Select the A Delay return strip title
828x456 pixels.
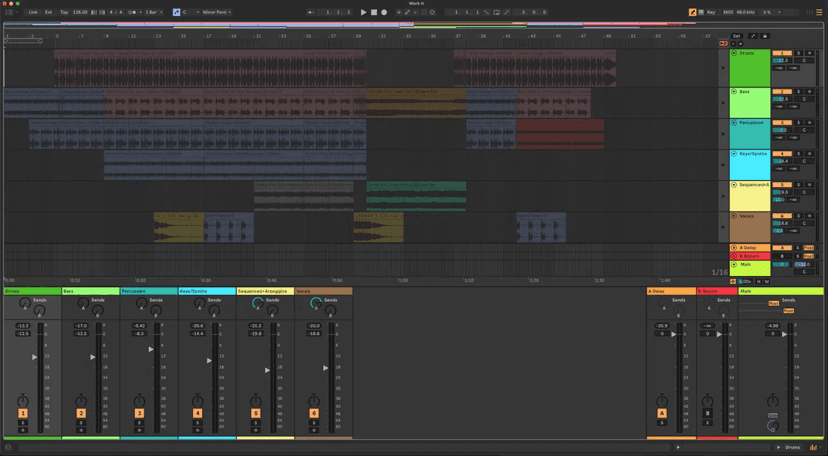point(671,291)
